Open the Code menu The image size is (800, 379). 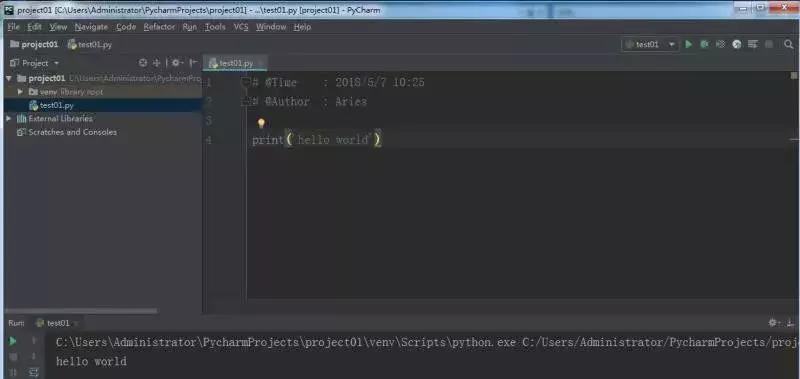pos(126,27)
